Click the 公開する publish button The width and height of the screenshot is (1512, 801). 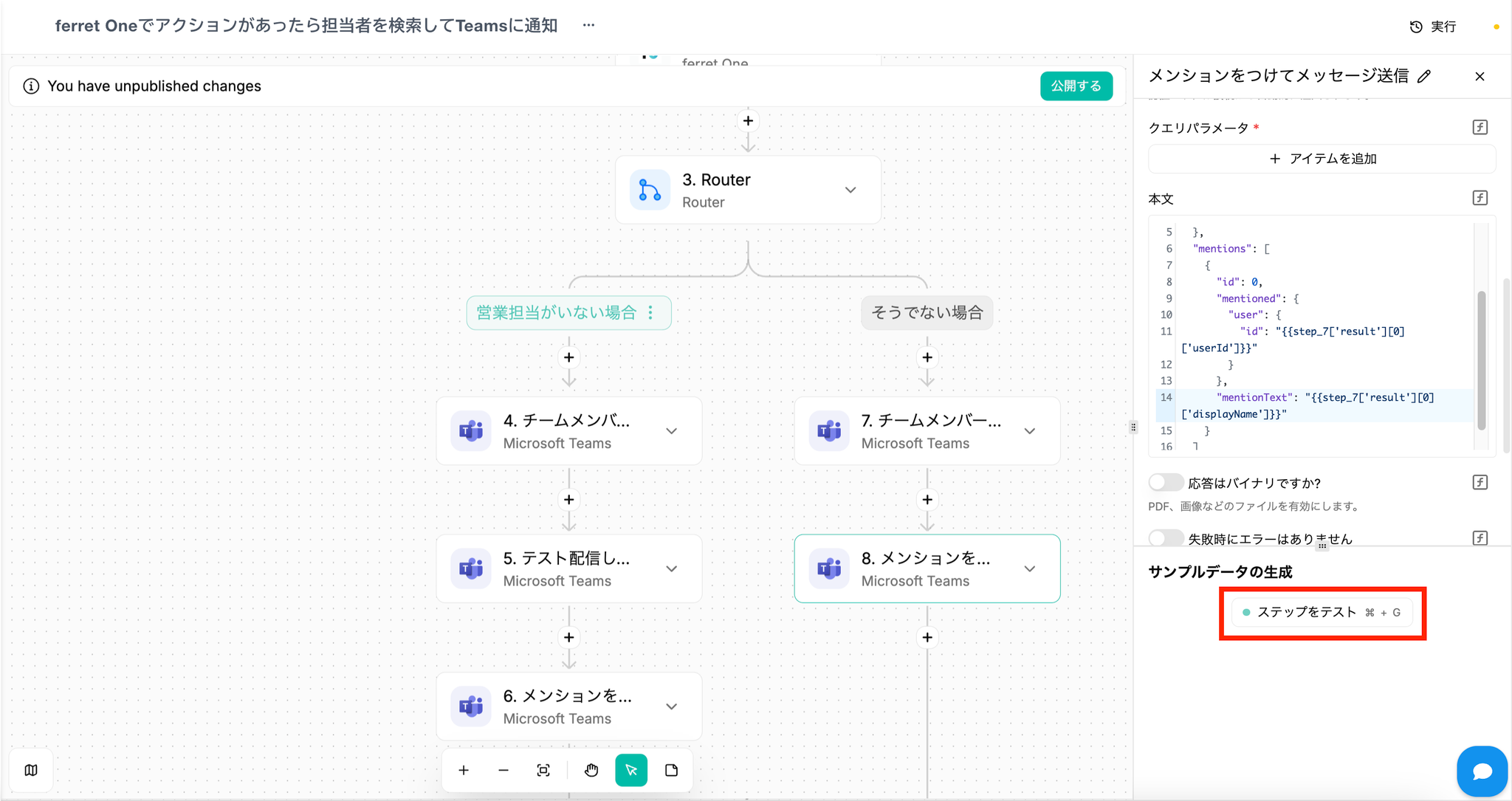point(1076,86)
